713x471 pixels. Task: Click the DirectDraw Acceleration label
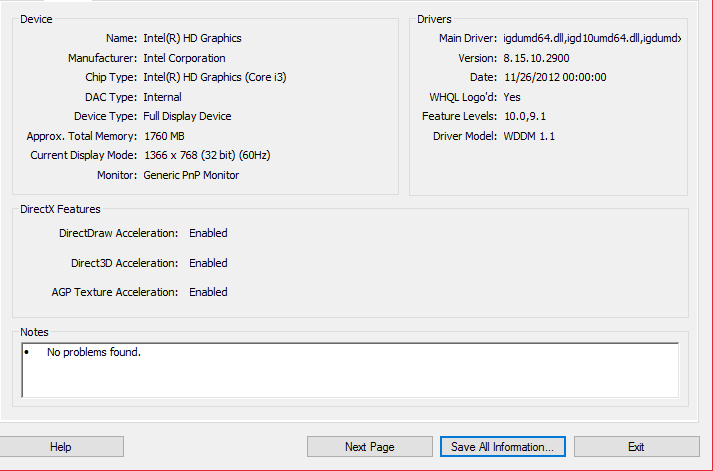[118, 233]
